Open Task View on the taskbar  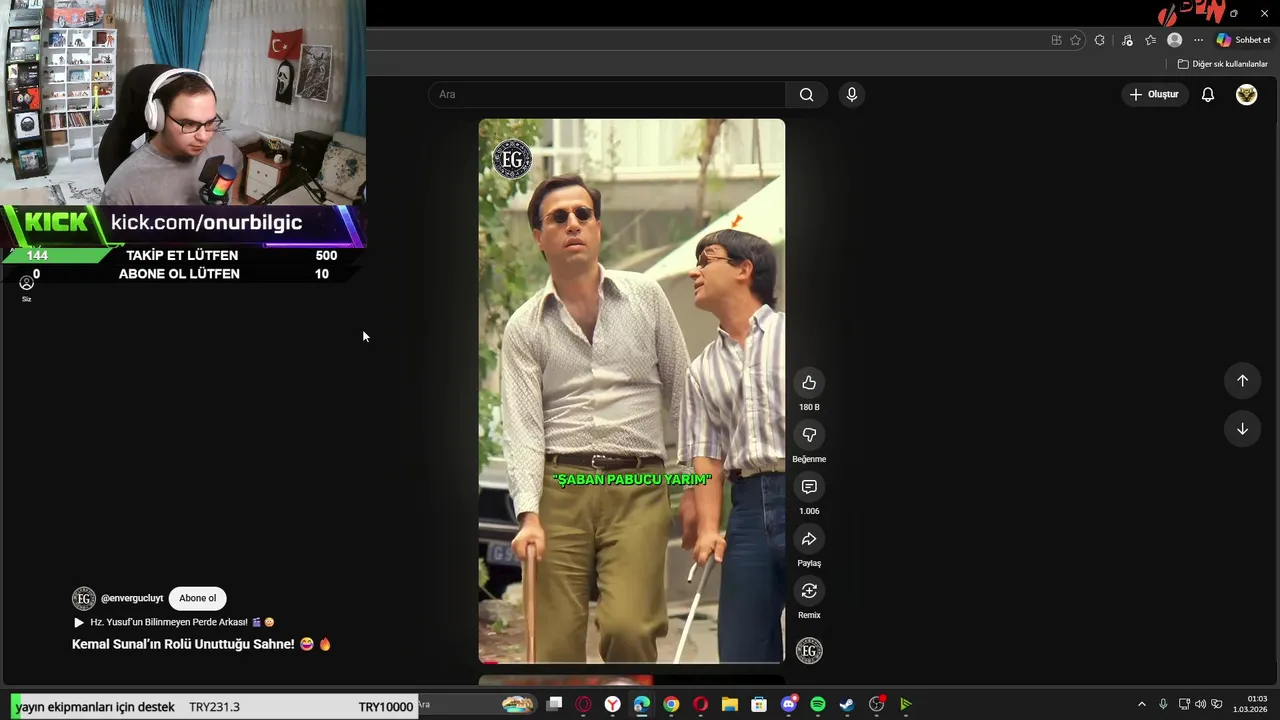point(555,704)
